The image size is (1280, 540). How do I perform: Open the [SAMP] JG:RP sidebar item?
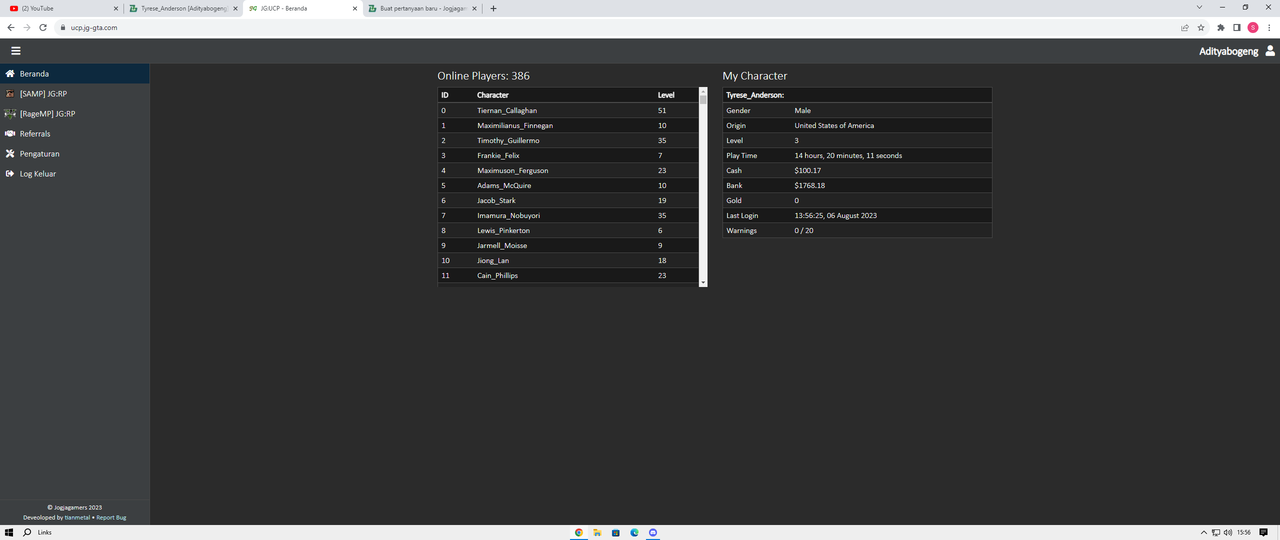(x=75, y=94)
